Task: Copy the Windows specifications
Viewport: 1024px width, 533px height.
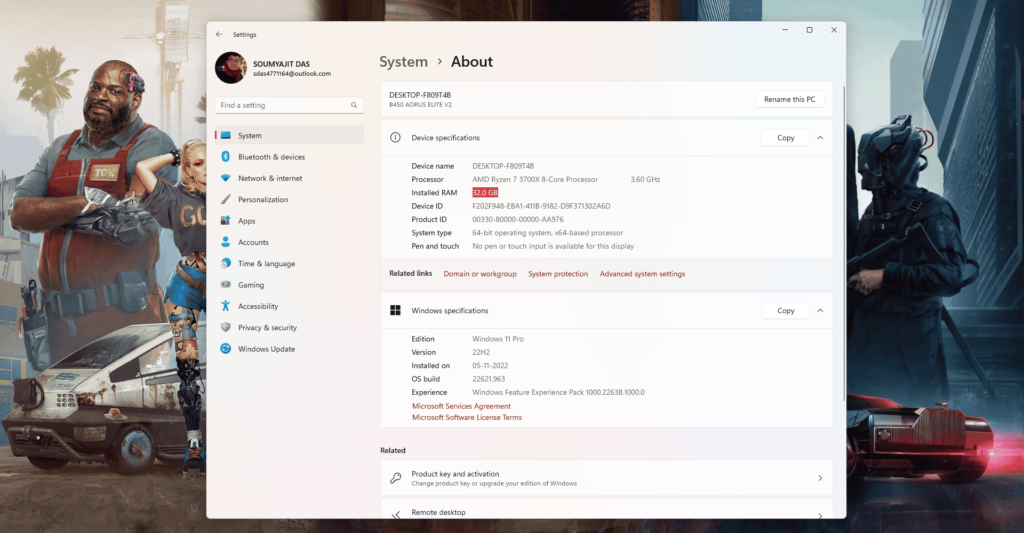Action: [786, 310]
